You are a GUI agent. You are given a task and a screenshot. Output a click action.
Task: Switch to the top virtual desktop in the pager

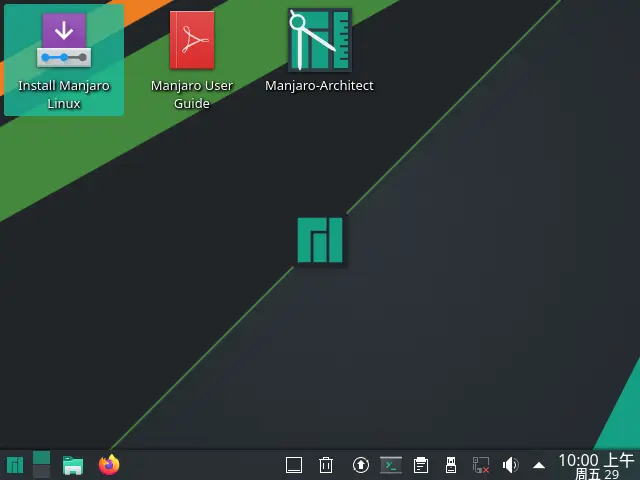pos(41,458)
